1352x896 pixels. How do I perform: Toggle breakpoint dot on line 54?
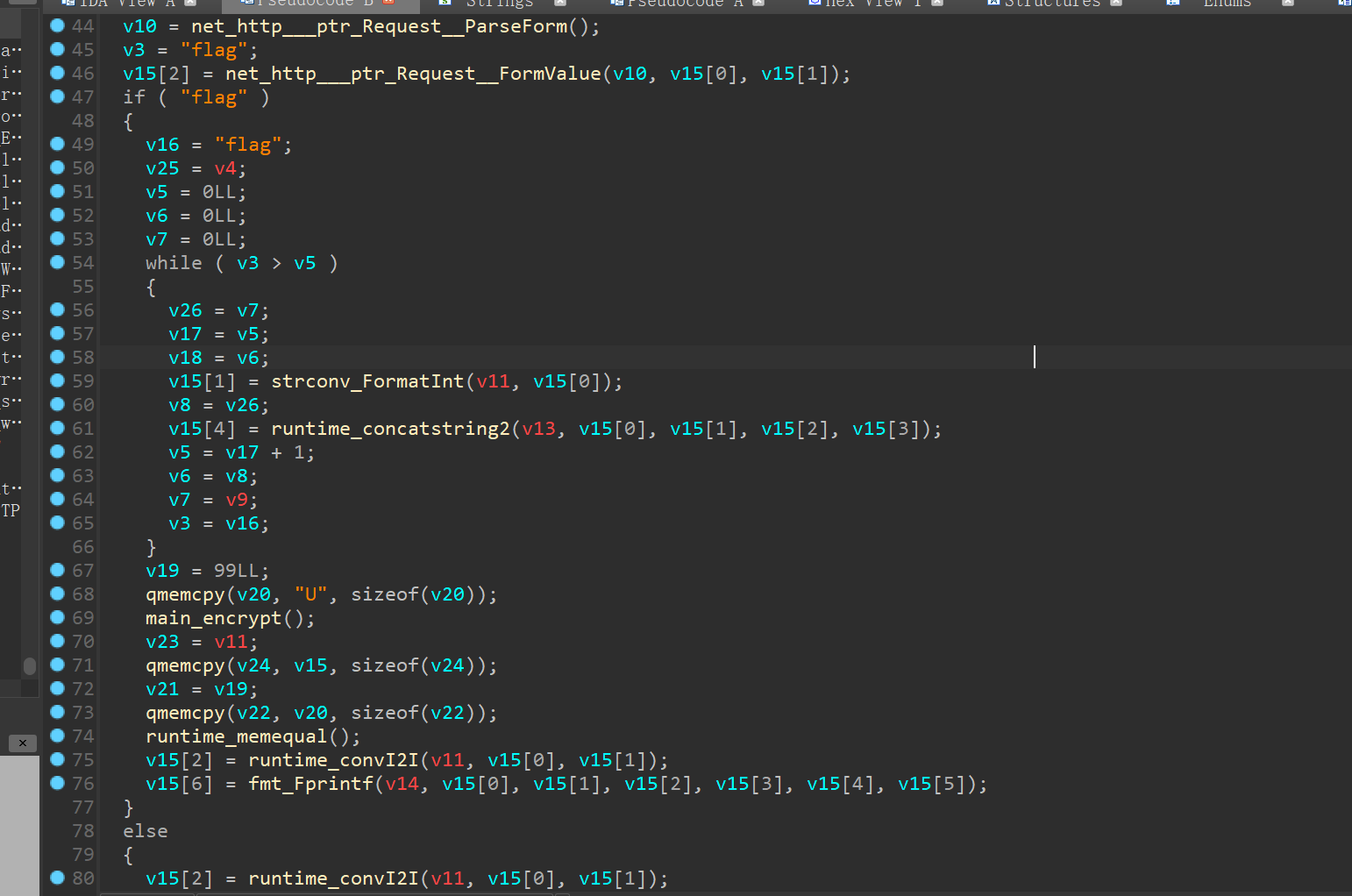point(58,262)
